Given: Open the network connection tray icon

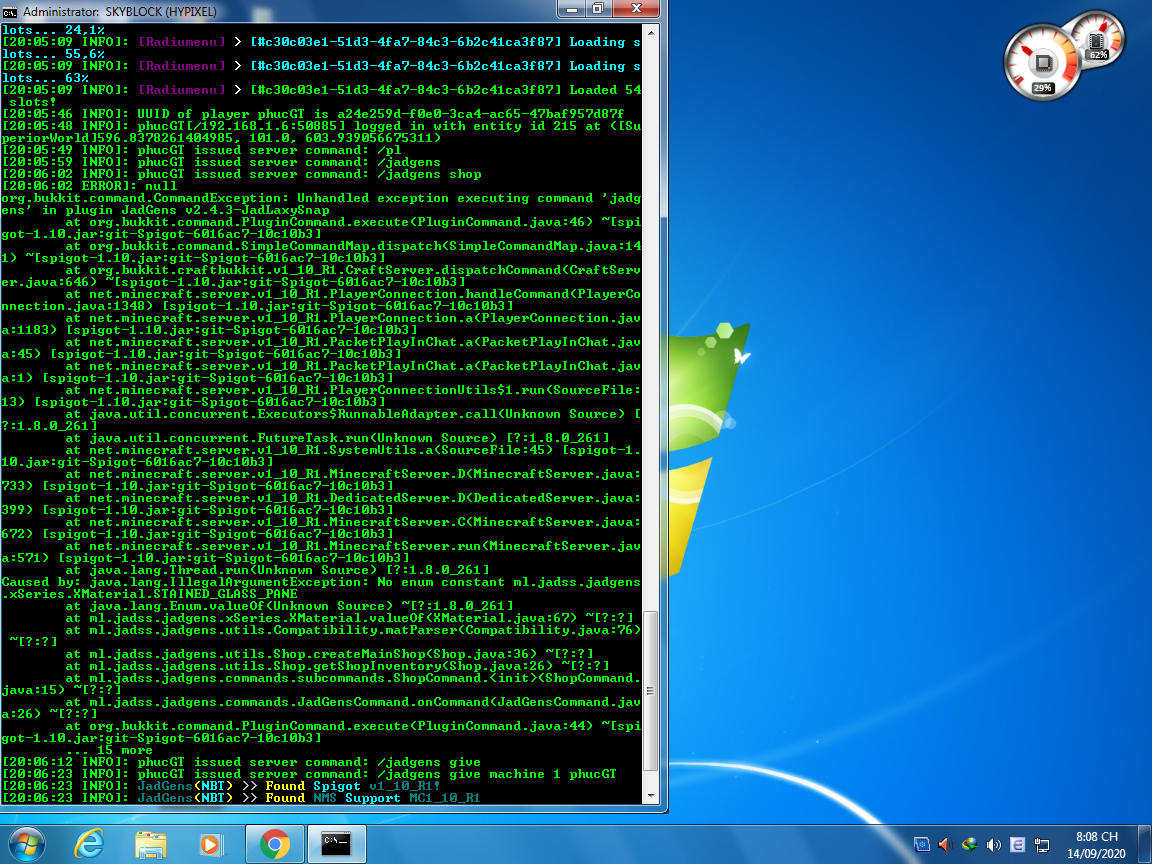Looking at the screenshot, I should 1041,845.
